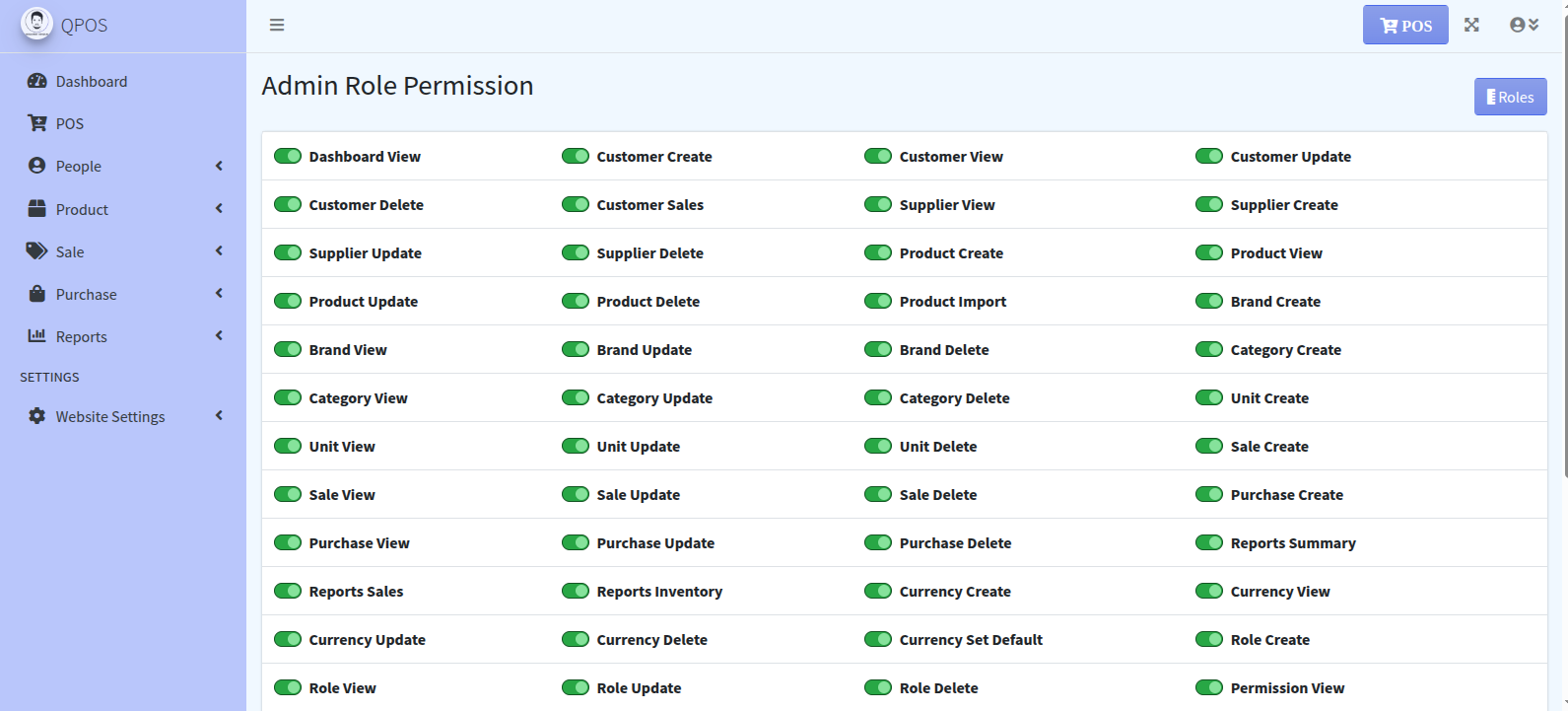The height and width of the screenshot is (711, 1568).
Task: Click the POS cart icon in sidebar
Action: (36, 123)
